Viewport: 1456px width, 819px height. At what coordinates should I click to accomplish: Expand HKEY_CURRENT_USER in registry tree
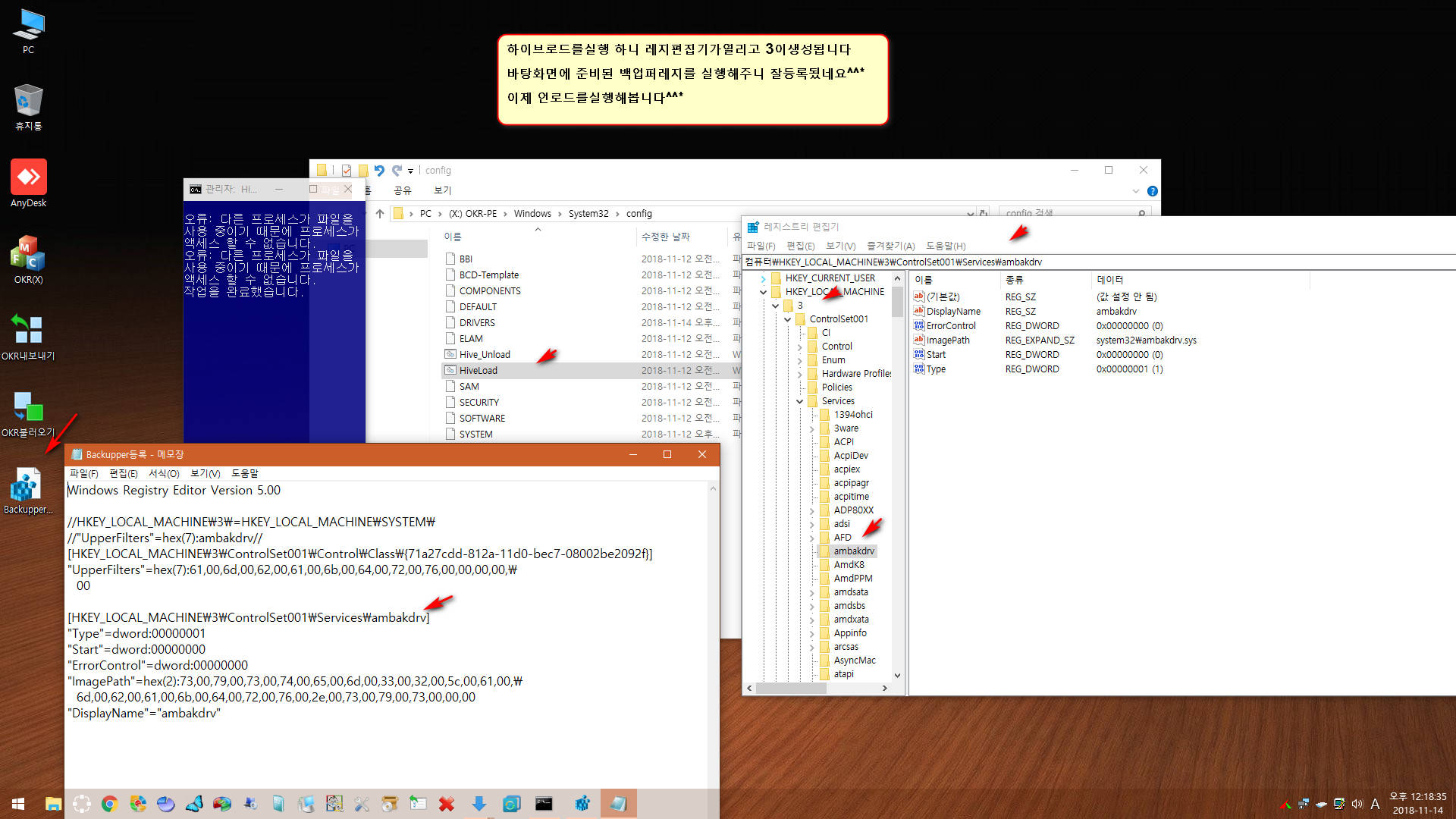click(x=763, y=278)
